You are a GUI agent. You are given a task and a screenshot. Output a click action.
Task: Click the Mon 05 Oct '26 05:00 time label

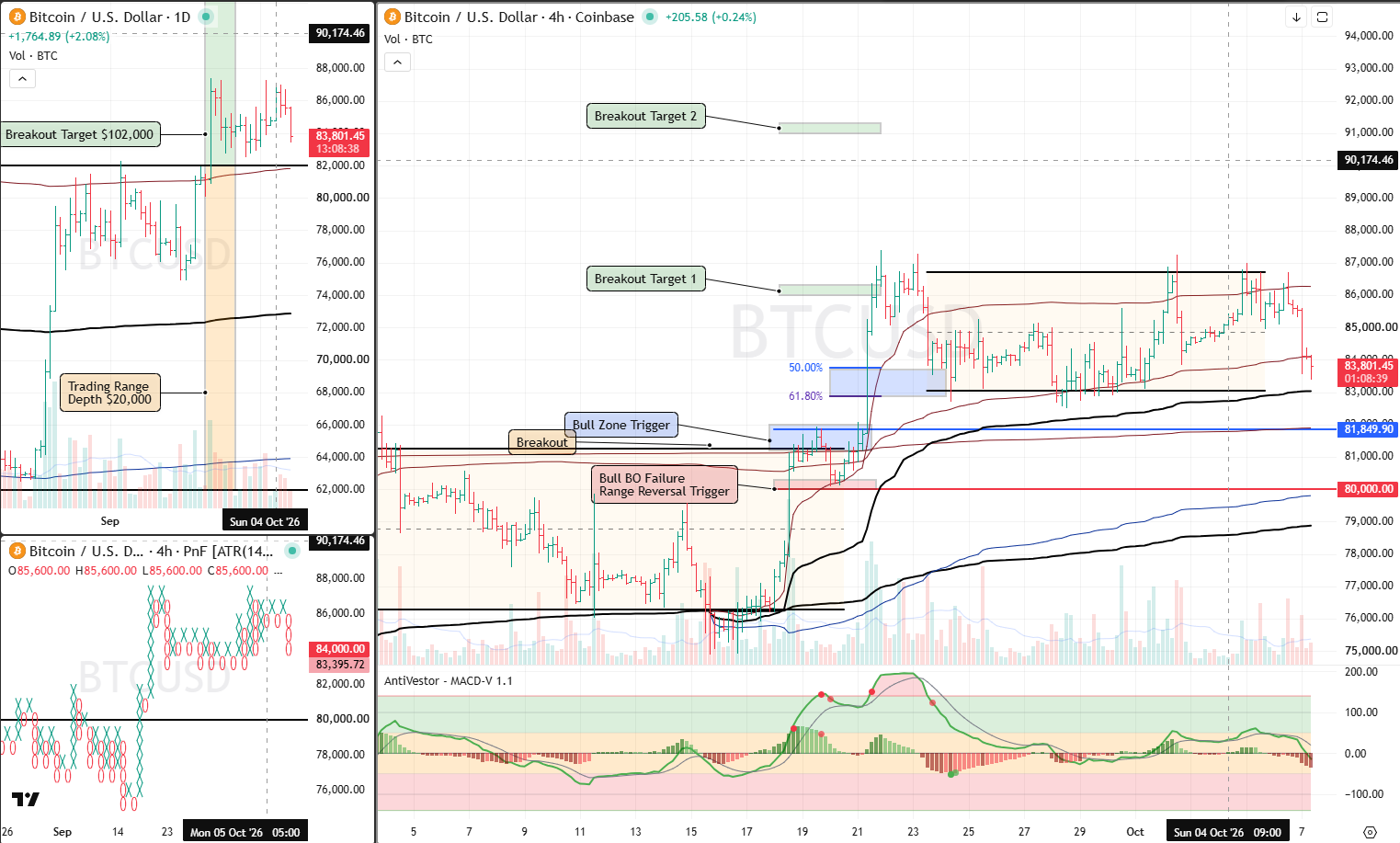[x=245, y=832]
